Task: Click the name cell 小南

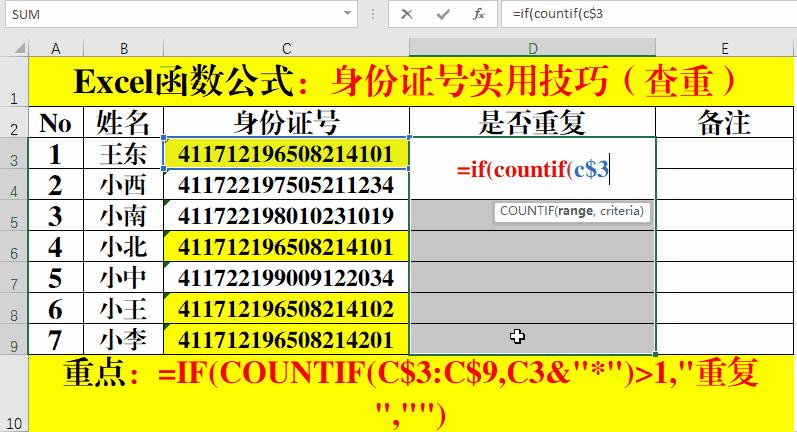Action: [x=124, y=215]
